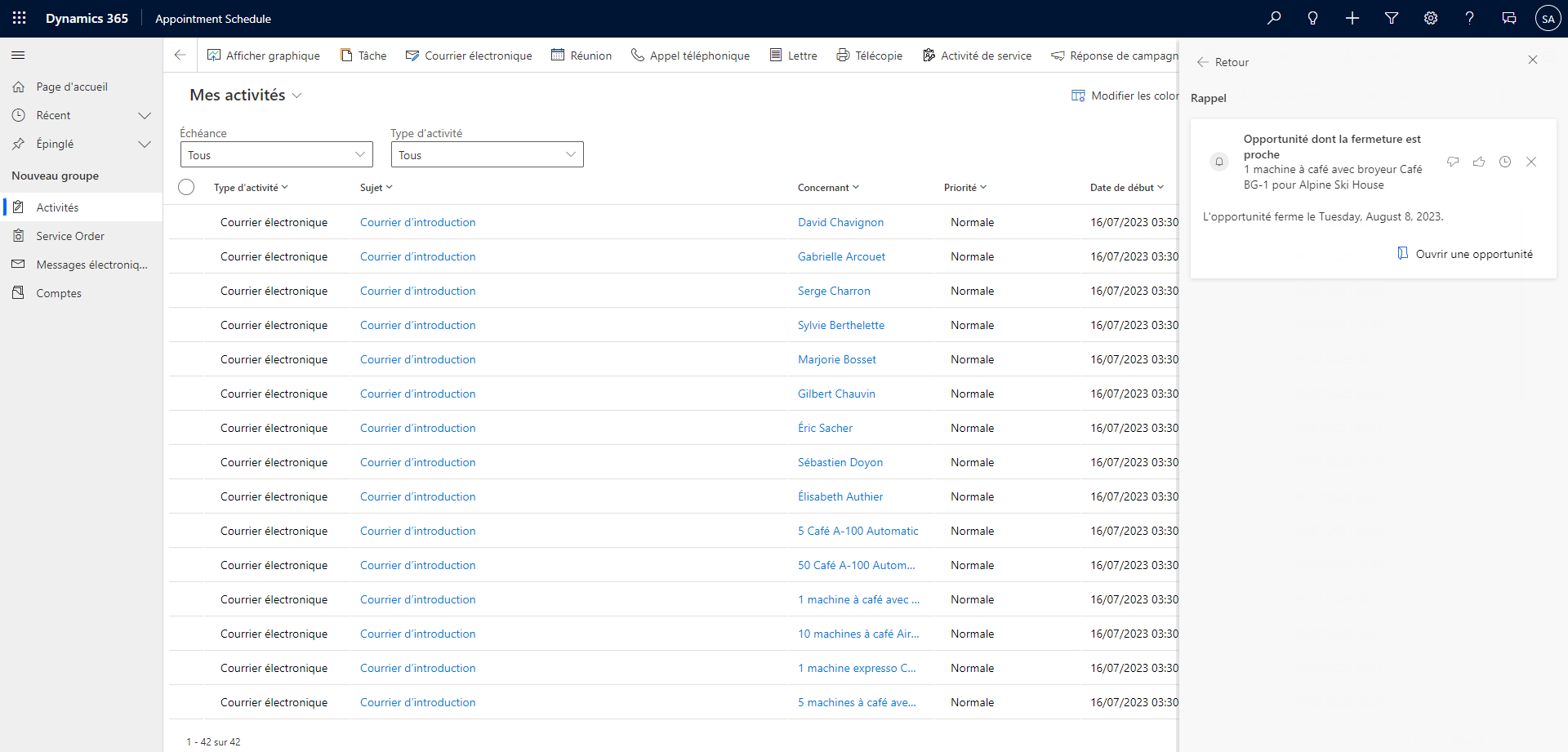Open the app launcher waffle menu
Screen dimensions: 1568x752
[x=20, y=18]
